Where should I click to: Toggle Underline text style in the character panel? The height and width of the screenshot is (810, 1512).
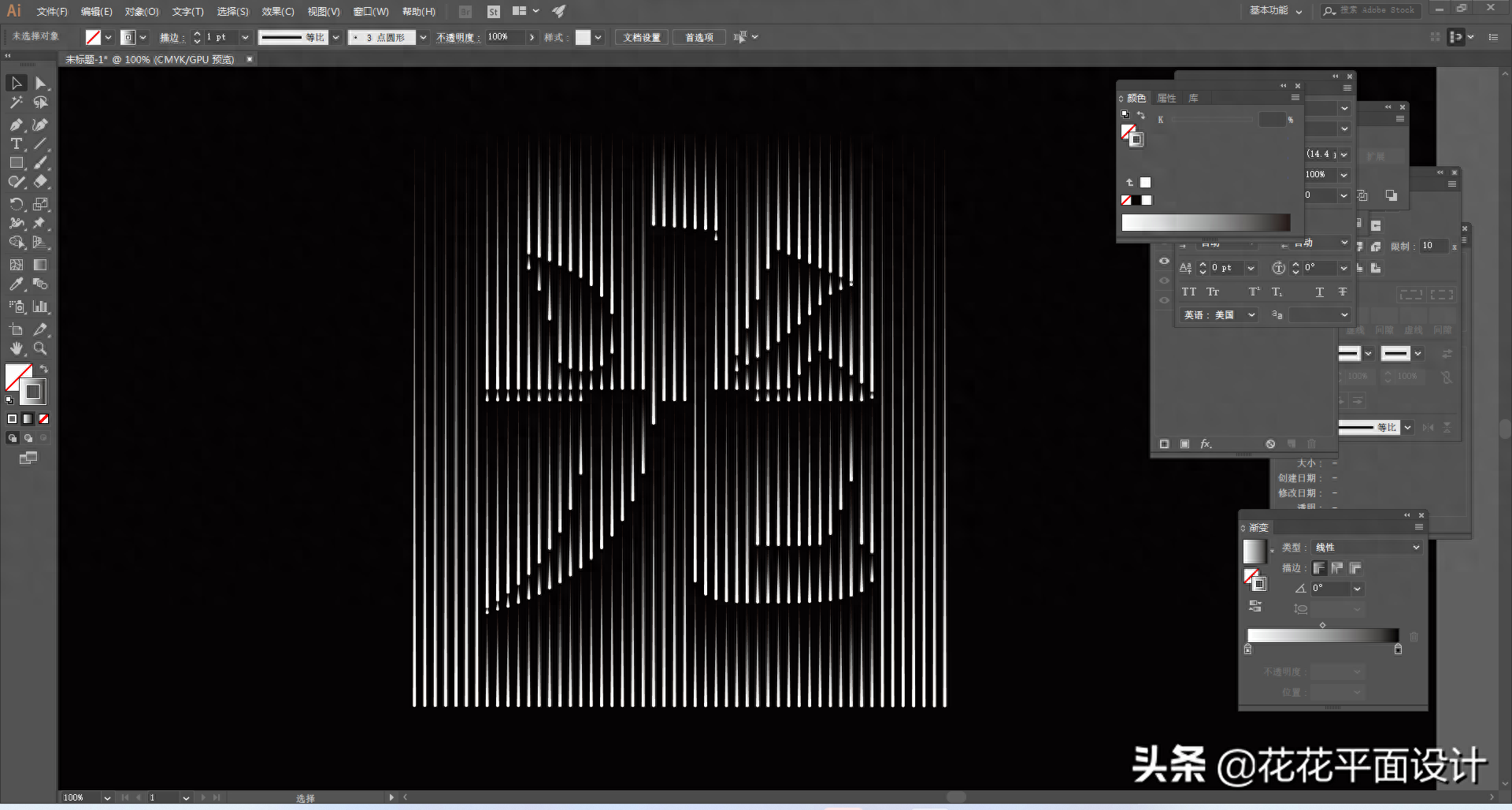pyautogui.click(x=1319, y=292)
